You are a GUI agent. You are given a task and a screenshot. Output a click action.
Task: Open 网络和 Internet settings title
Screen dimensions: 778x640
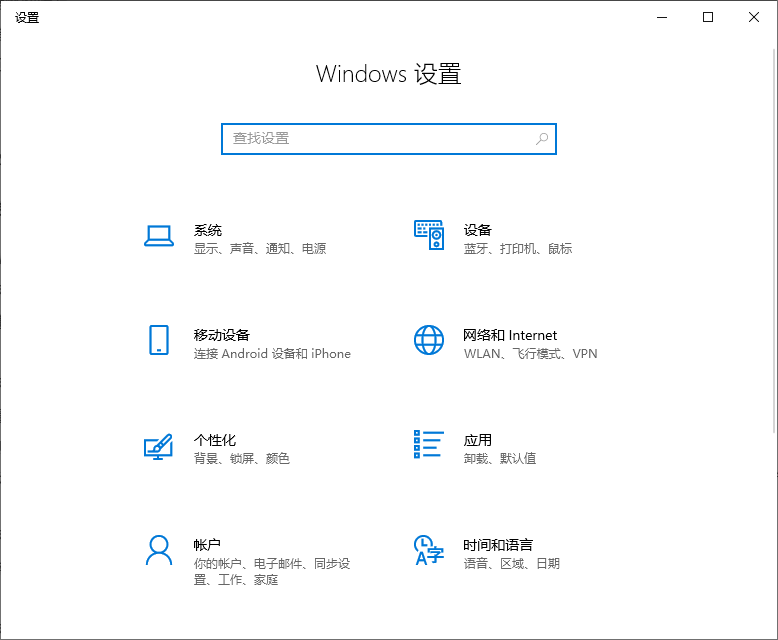coord(510,335)
